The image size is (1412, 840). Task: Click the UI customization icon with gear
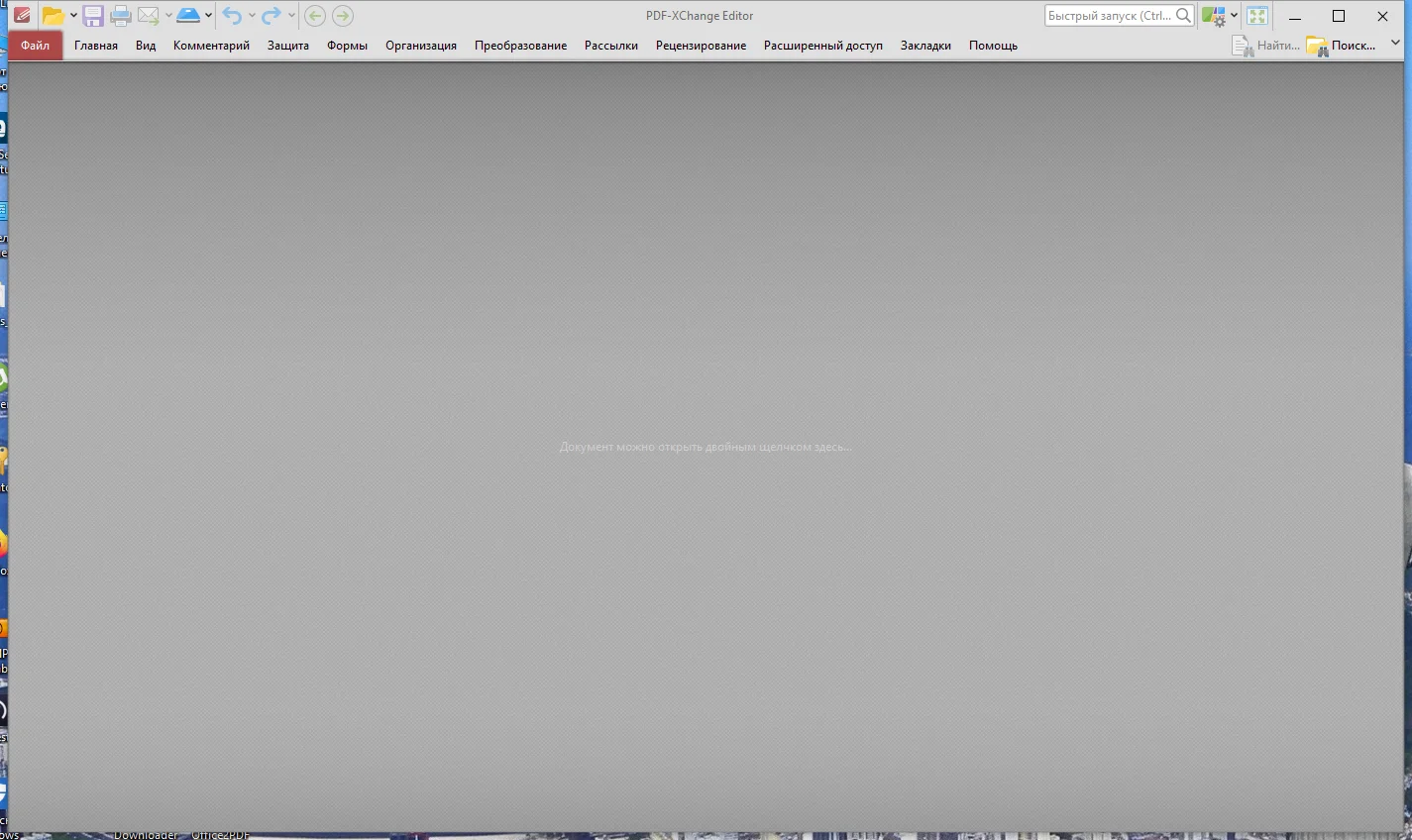1213,16
